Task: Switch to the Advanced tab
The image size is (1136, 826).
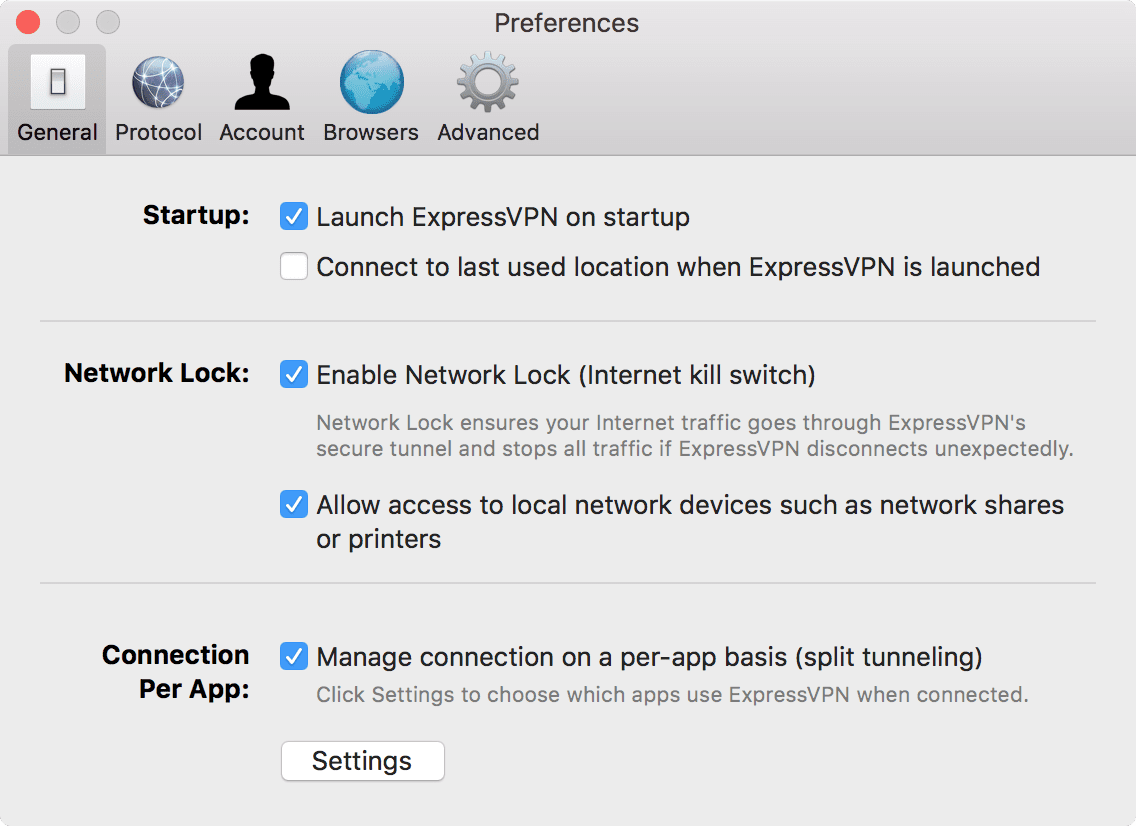Action: point(487,97)
